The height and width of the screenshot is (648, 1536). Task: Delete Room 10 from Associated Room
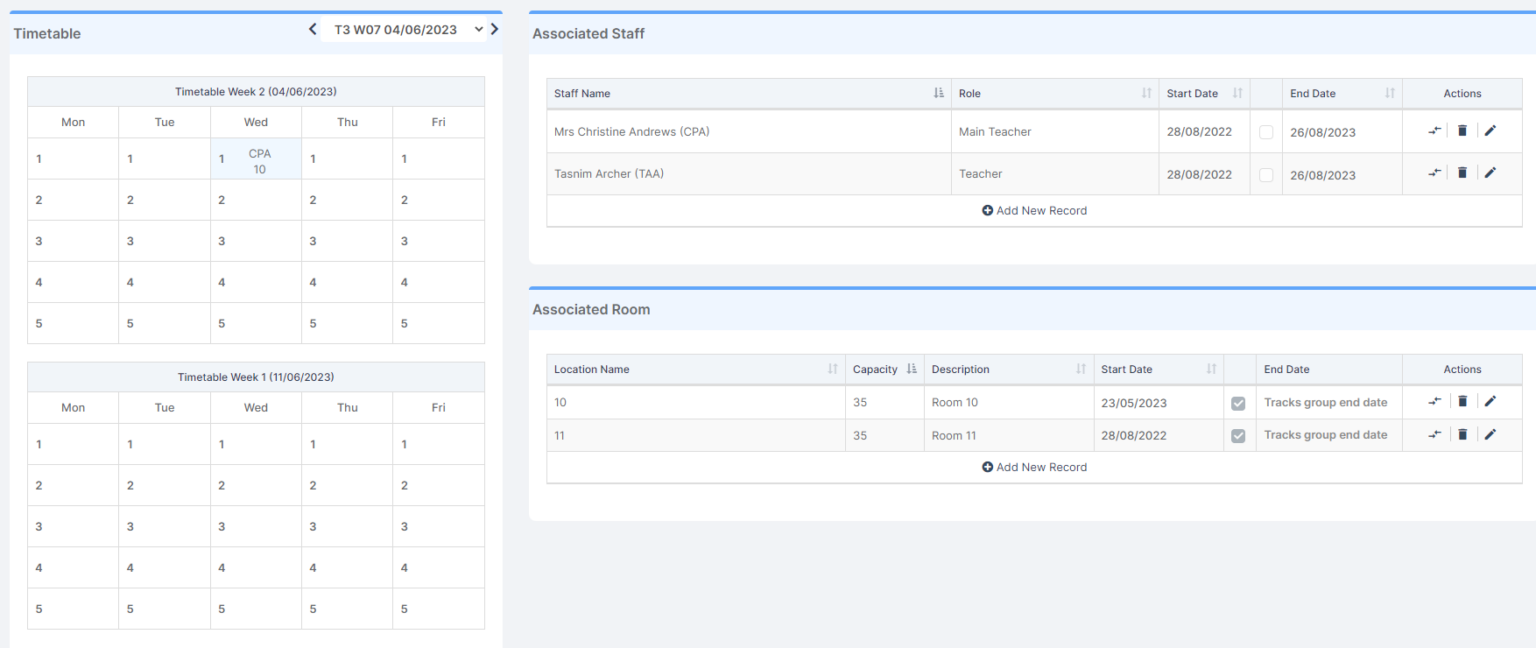[x=1462, y=401]
